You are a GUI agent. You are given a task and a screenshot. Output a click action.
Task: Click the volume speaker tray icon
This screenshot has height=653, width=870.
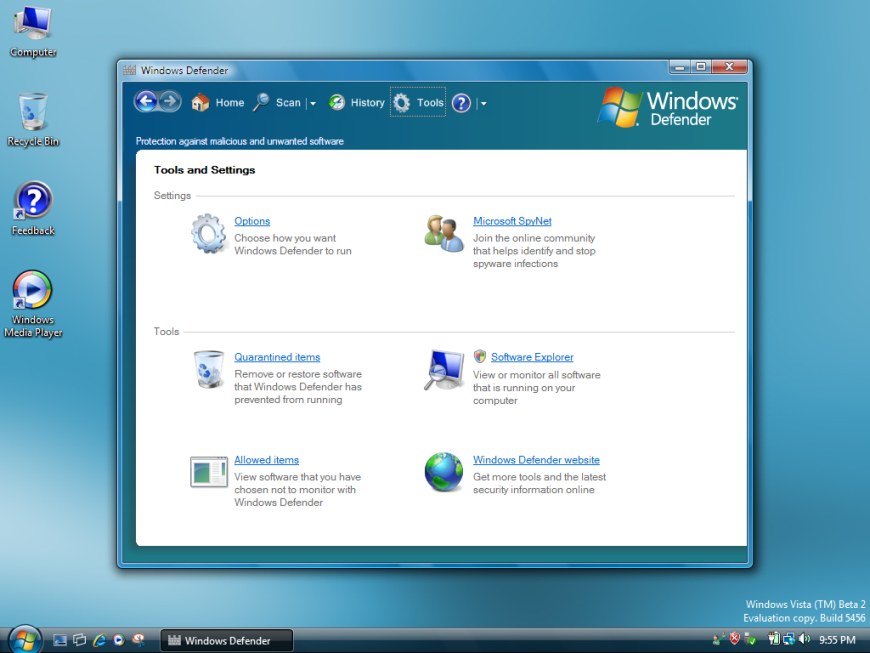[x=804, y=639]
